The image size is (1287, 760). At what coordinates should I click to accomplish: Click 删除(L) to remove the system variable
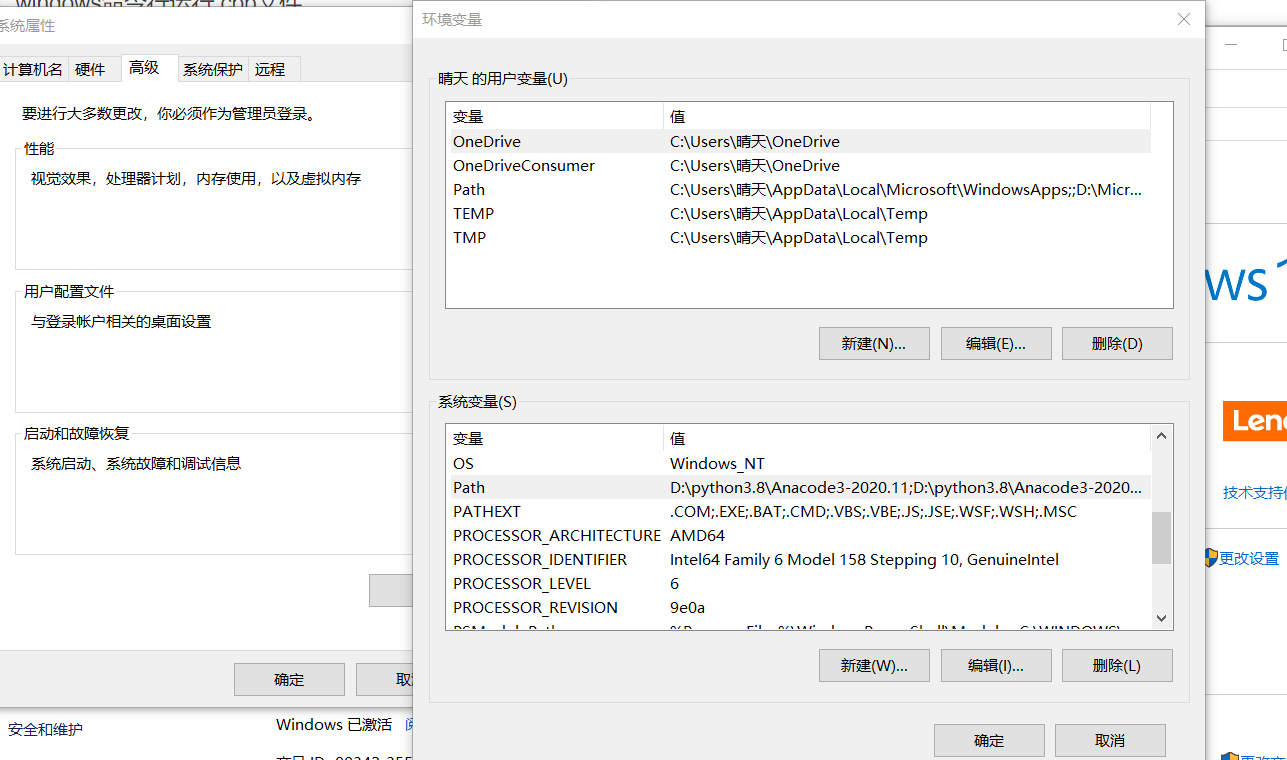click(1116, 665)
